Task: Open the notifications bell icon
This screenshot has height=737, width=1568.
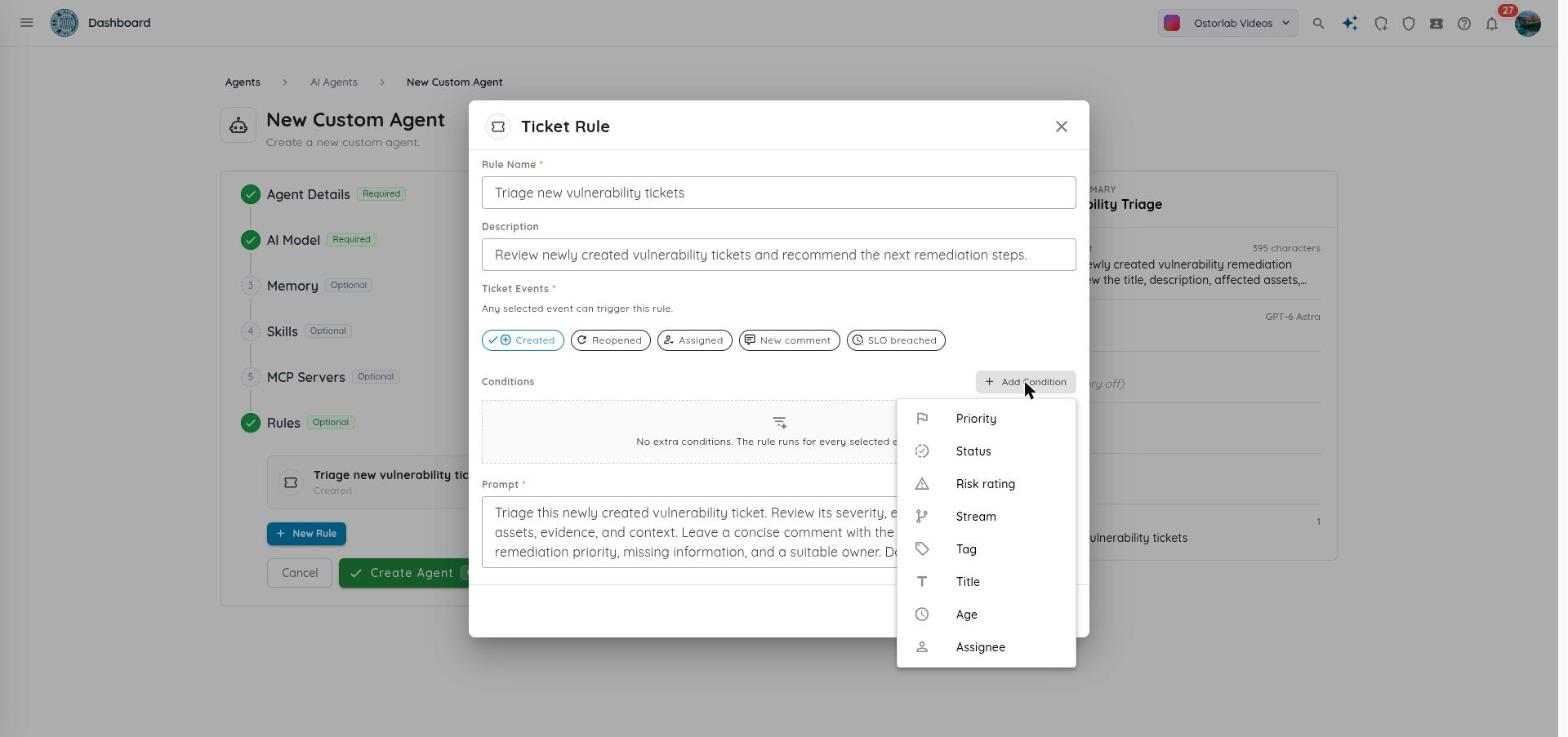Action: coord(1491,23)
